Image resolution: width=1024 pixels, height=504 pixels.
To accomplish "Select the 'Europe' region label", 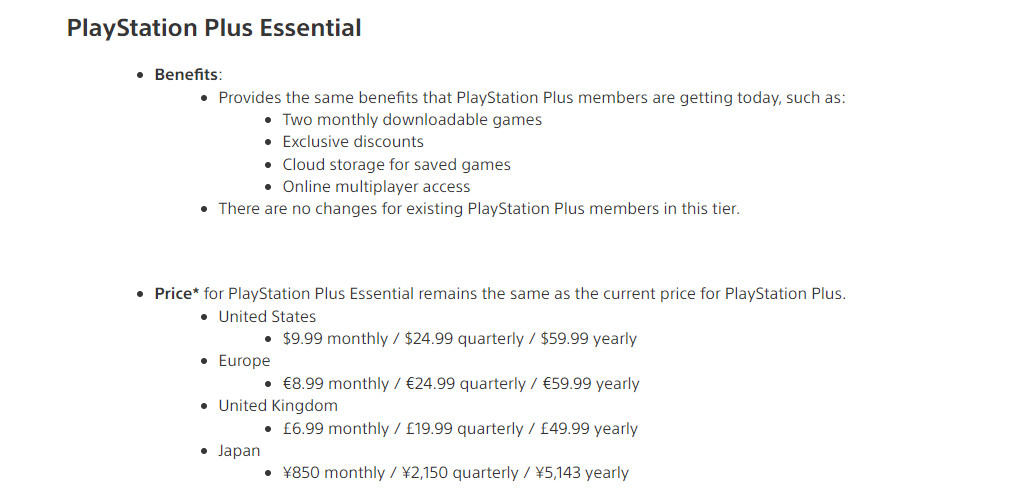I will coord(244,361).
